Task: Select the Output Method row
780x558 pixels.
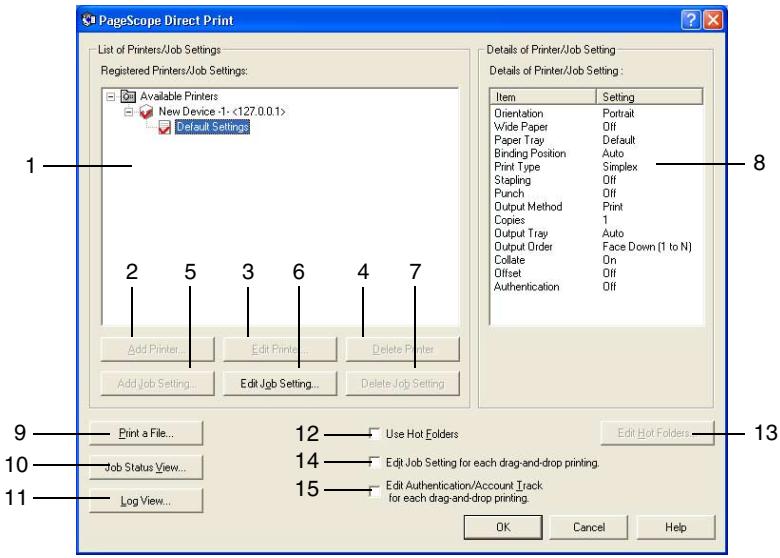Action: [597, 206]
